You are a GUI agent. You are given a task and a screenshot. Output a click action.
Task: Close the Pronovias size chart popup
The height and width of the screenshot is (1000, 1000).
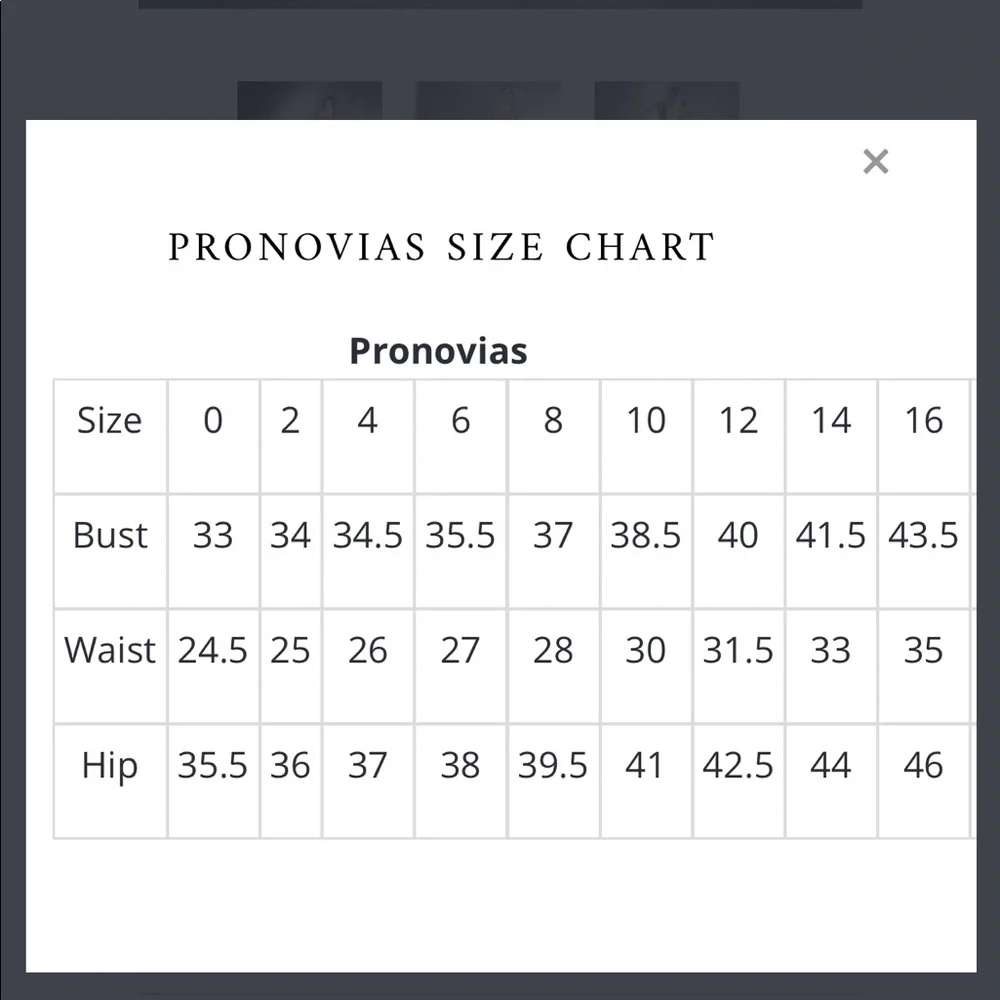[x=875, y=161]
